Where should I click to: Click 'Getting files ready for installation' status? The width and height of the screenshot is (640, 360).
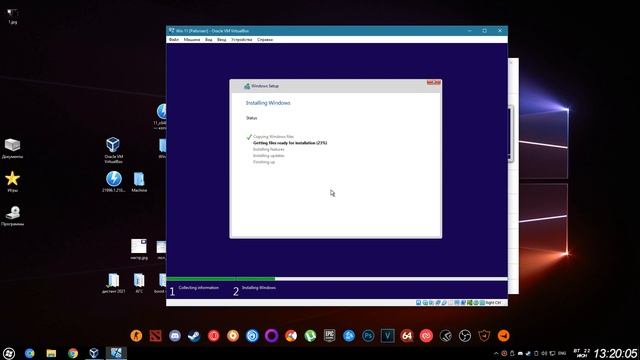pos(290,143)
